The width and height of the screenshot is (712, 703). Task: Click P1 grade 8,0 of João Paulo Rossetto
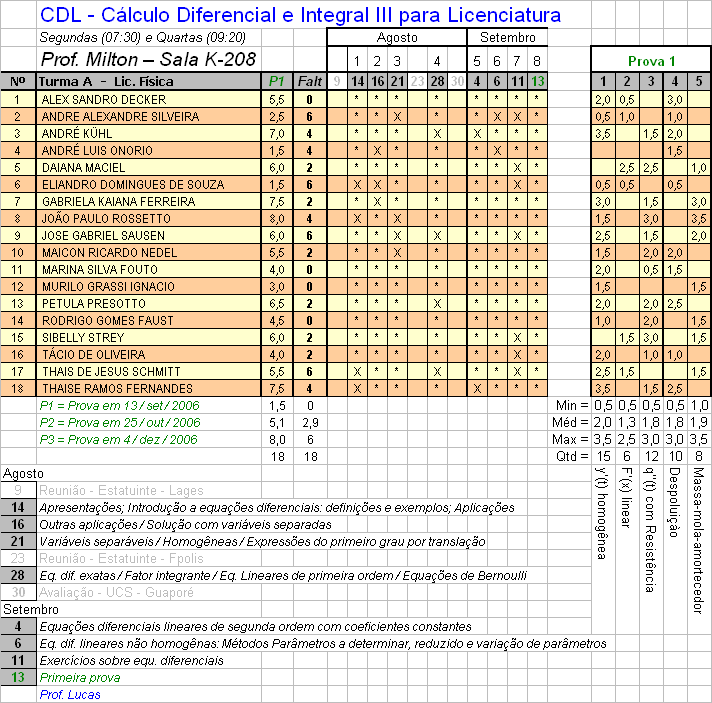tap(277, 219)
